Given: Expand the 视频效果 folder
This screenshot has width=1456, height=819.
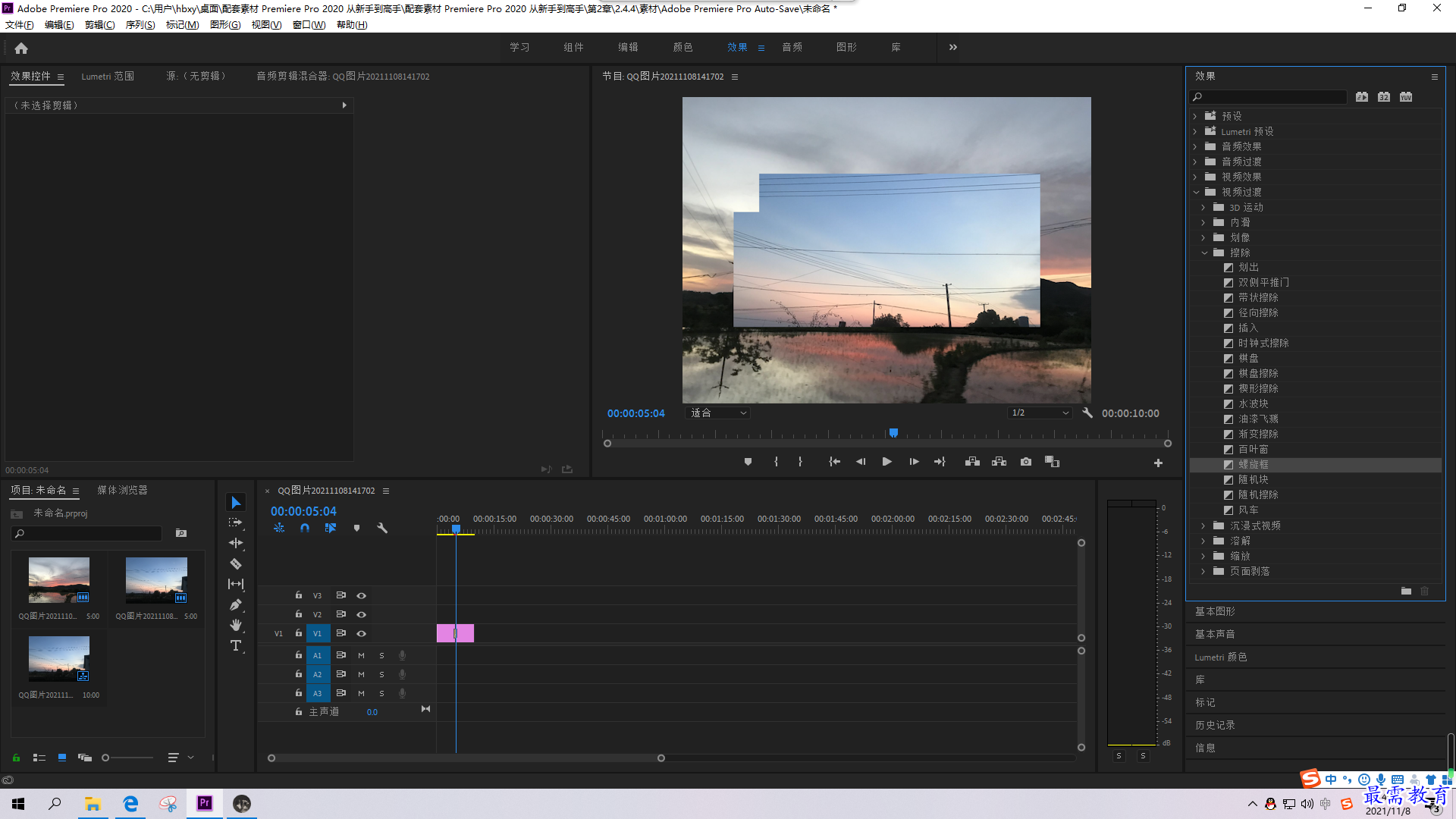Looking at the screenshot, I should coord(1195,177).
